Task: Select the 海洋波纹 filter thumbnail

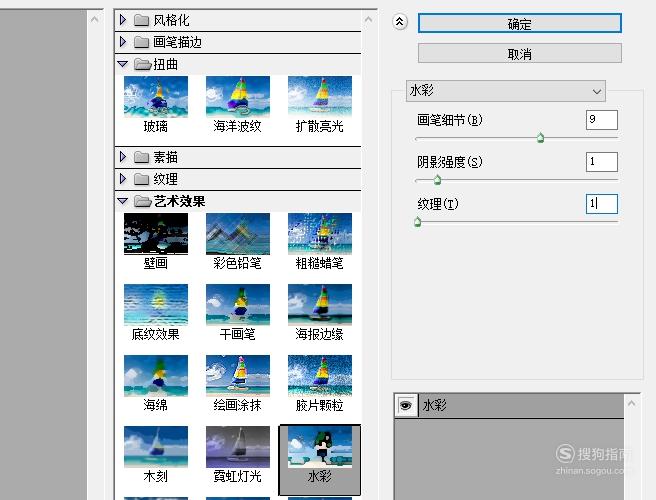Action: point(238,97)
